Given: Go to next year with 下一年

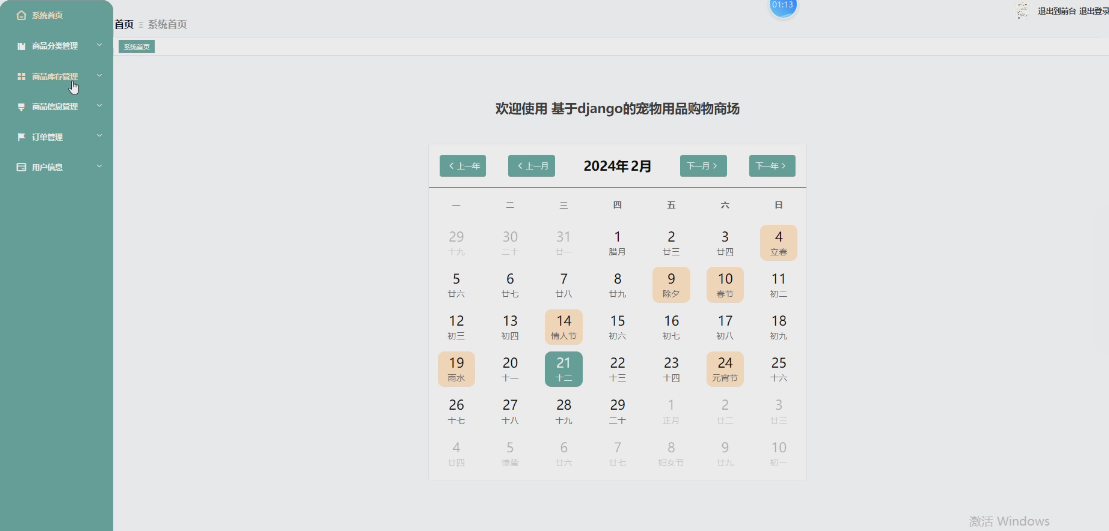Looking at the screenshot, I should [772, 166].
